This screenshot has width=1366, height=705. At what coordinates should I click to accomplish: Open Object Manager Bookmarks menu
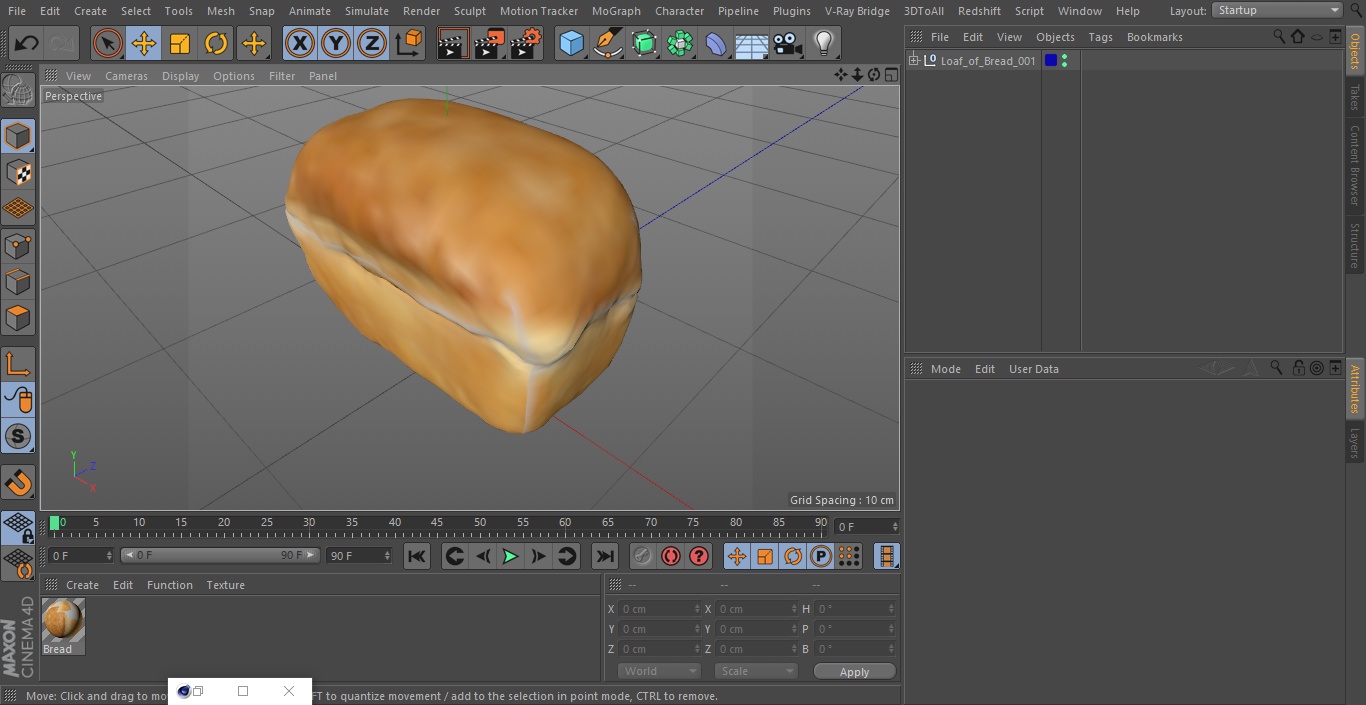point(1154,37)
